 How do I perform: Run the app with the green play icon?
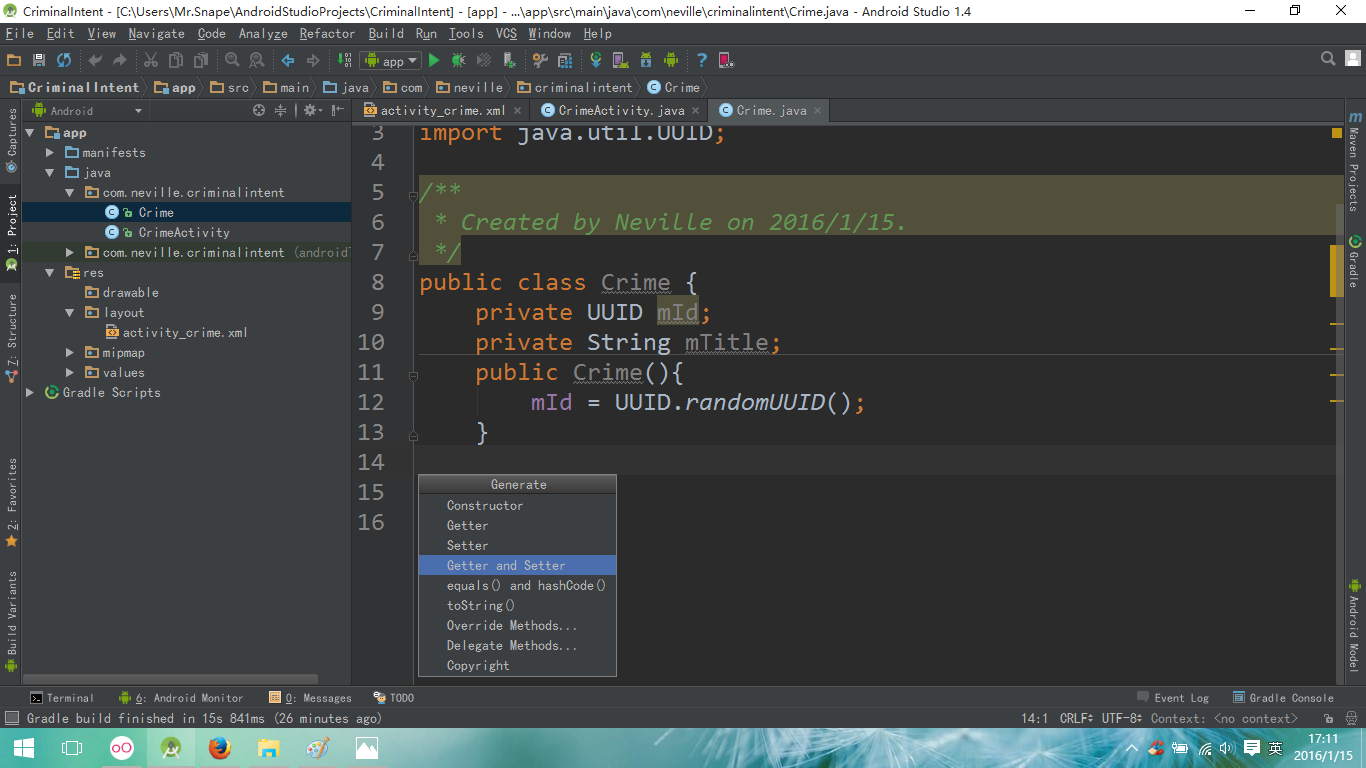pyautogui.click(x=434, y=60)
